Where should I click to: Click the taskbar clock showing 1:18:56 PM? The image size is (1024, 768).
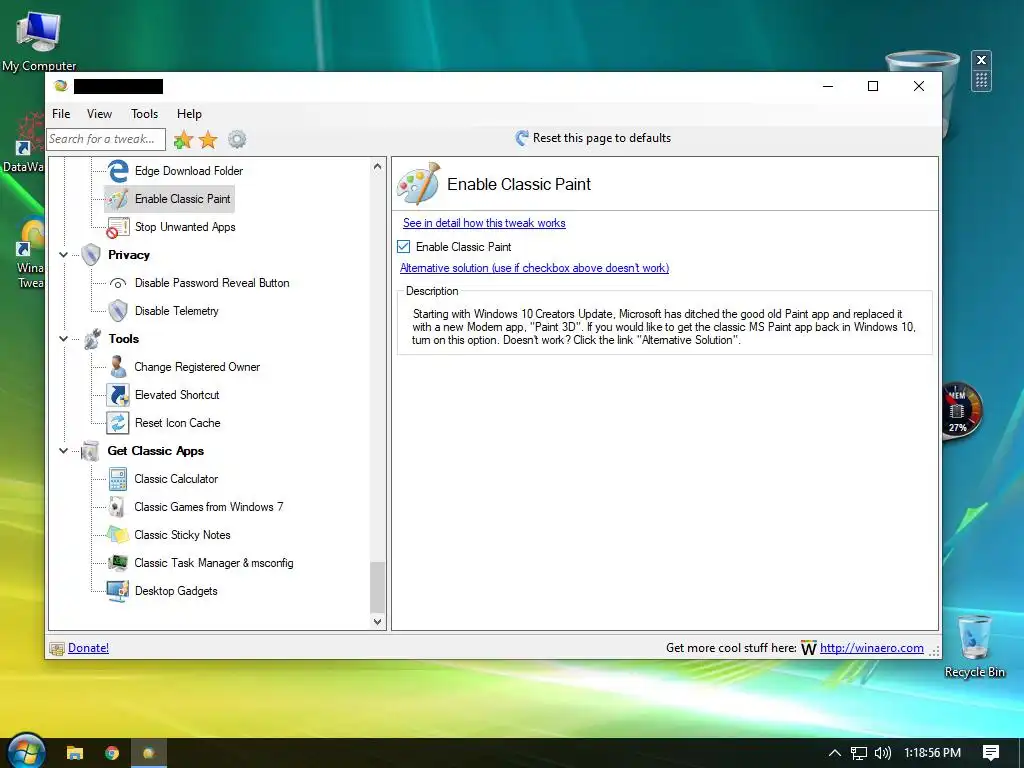[x=932, y=753]
